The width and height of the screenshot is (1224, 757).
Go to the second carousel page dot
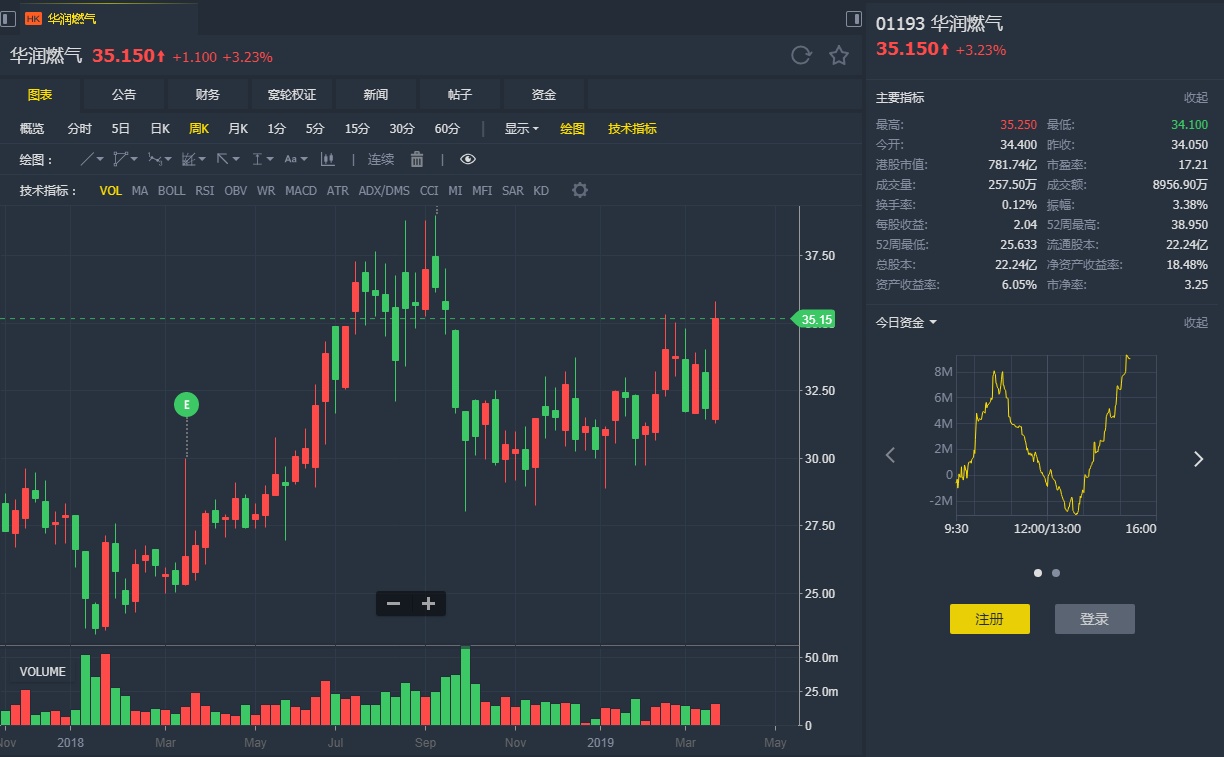1056,573
